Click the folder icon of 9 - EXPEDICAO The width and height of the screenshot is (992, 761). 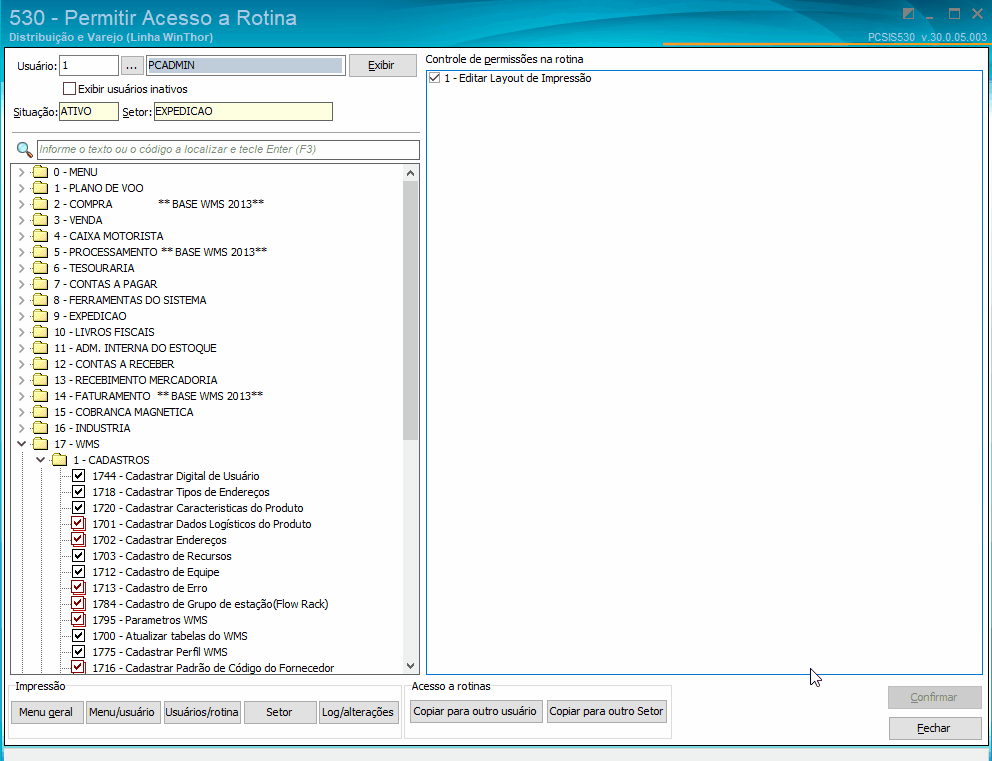click(40, 316)
